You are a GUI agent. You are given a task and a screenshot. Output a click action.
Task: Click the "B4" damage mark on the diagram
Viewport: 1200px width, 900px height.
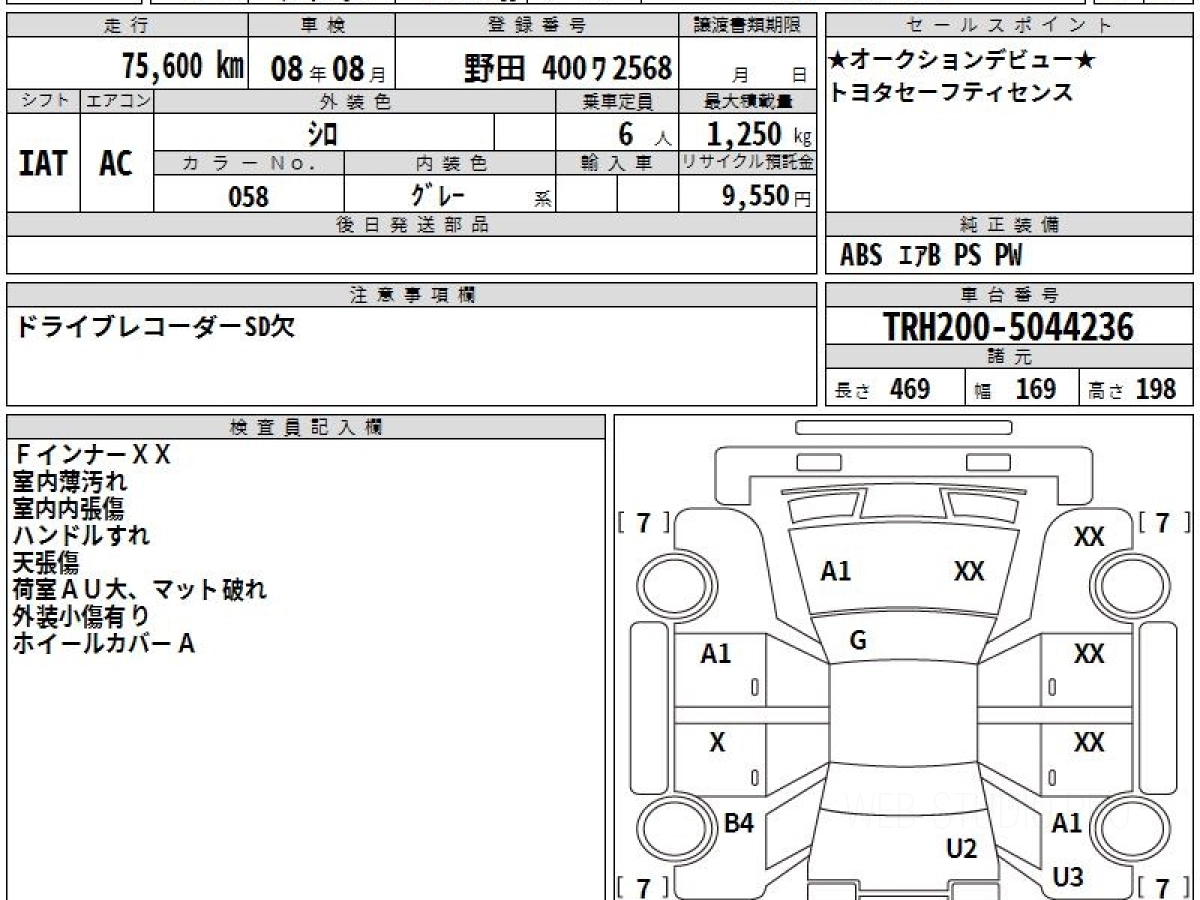tap(739, 823)
